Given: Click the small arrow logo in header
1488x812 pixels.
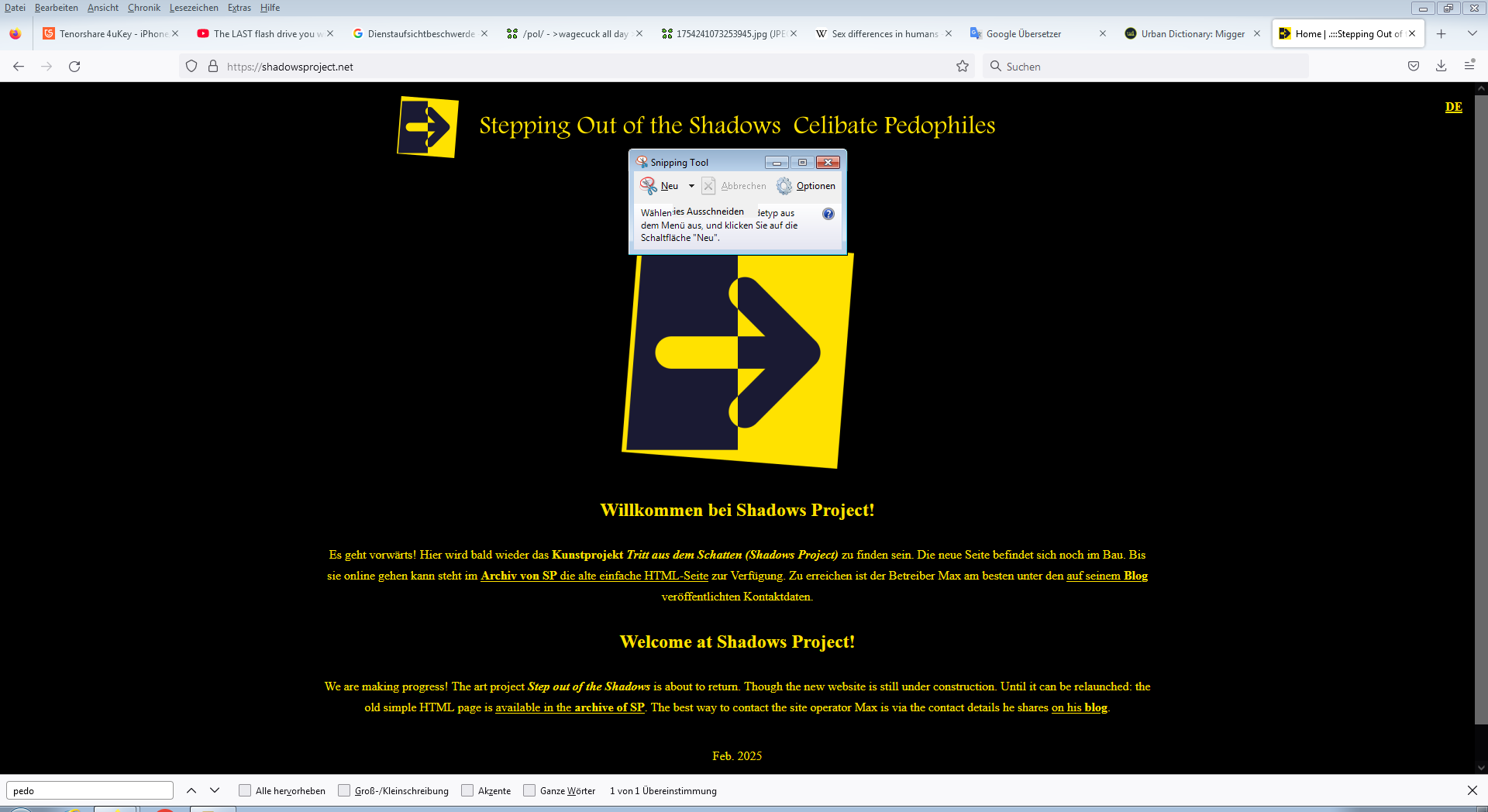Looking at the screenshot, I should [428, 126].
